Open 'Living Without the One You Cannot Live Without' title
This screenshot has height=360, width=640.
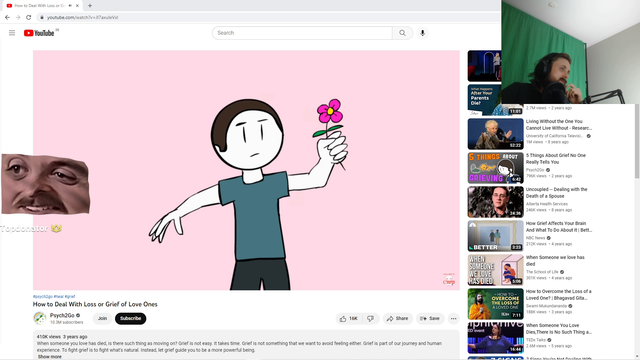point(558,124)
